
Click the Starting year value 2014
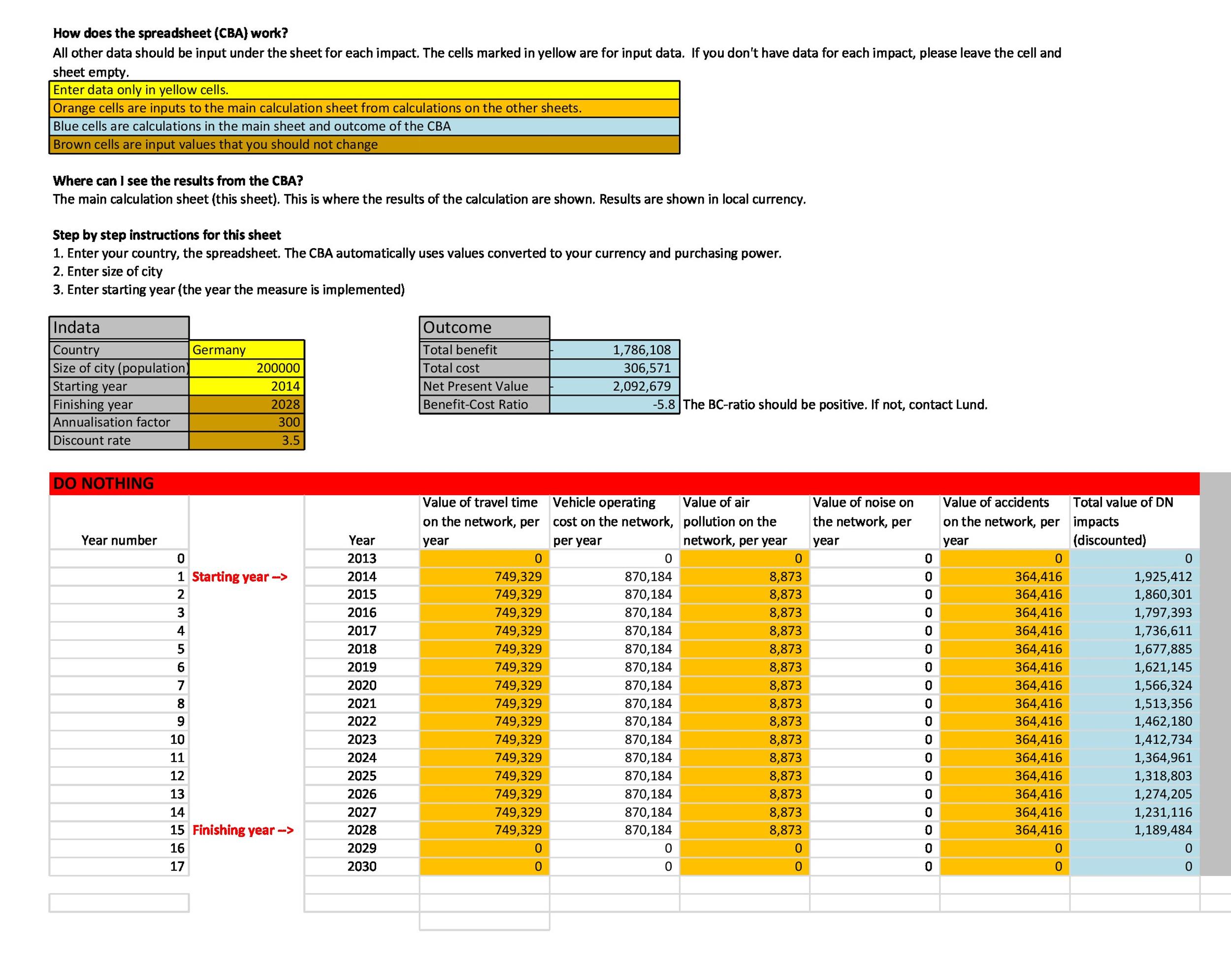point(246,386)
